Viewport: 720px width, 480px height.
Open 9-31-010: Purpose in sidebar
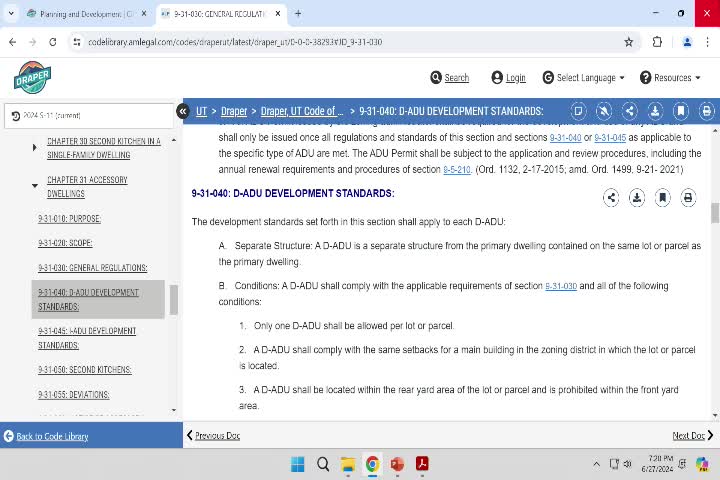(x=69, y=219)
